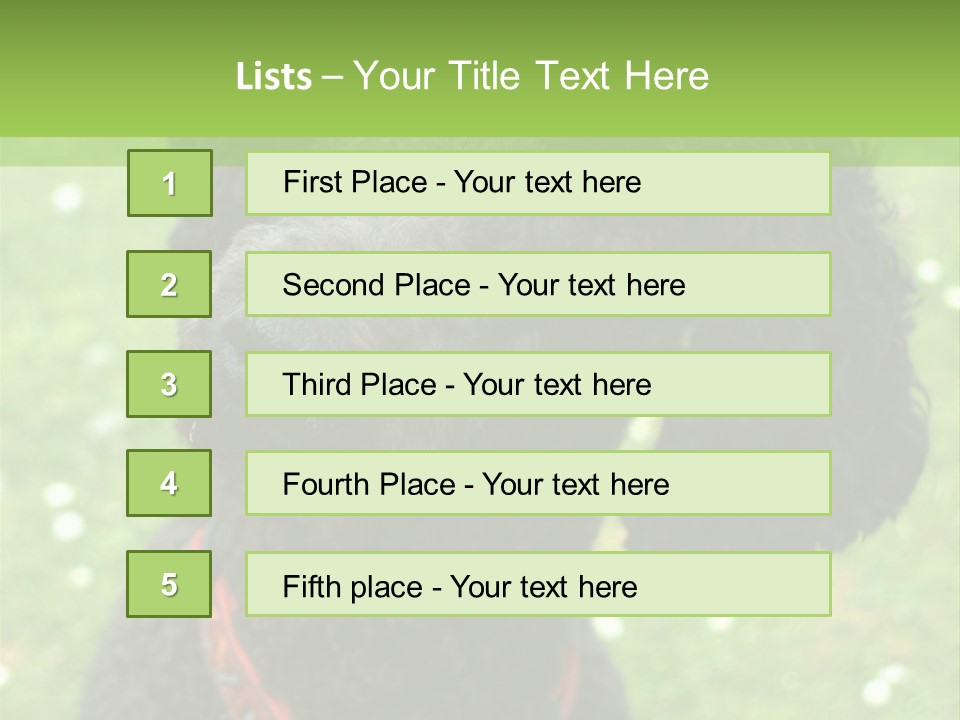Click the number 5 list marker
This screenshot has height=720, width=960.
coord(169,584)
